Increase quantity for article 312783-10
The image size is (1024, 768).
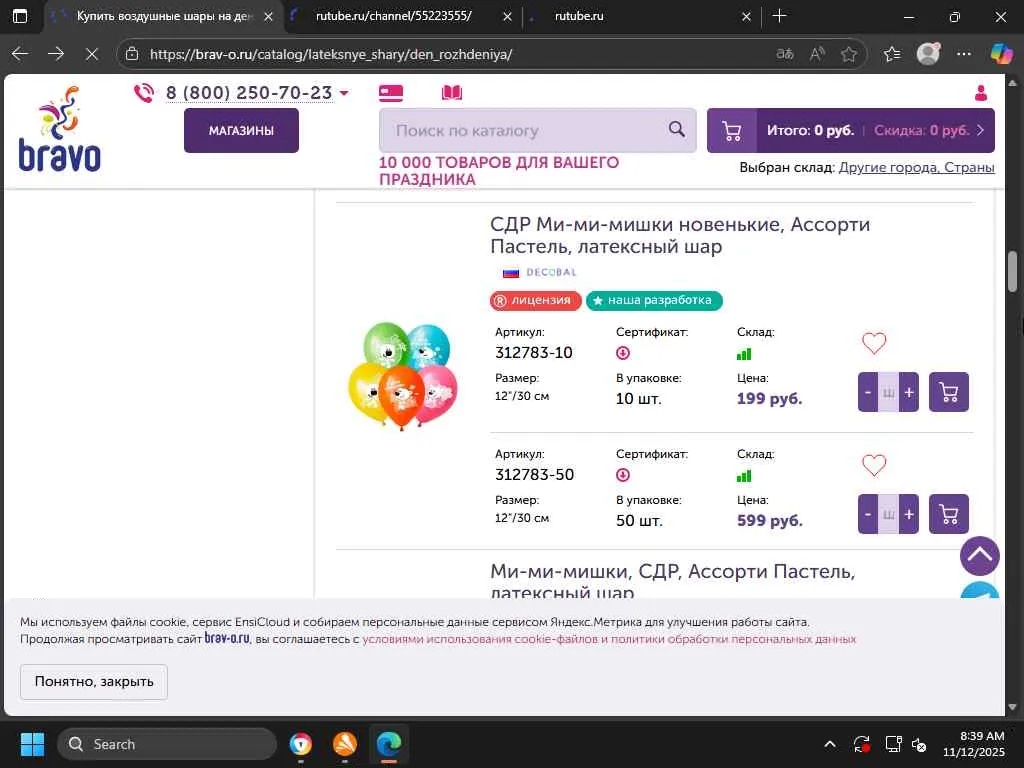(x=908, y=392)
